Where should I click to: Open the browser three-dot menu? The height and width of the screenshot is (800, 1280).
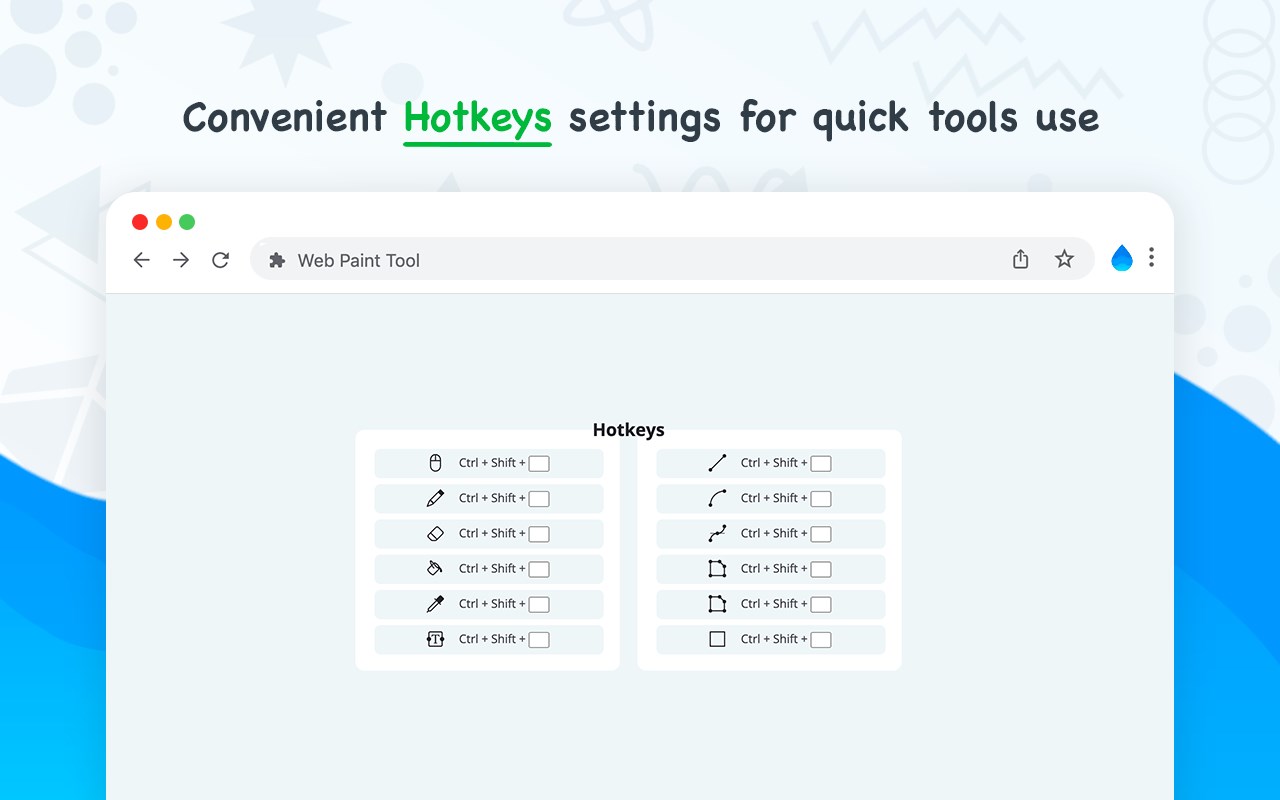pyautogui.click(x=1151, y=258)
